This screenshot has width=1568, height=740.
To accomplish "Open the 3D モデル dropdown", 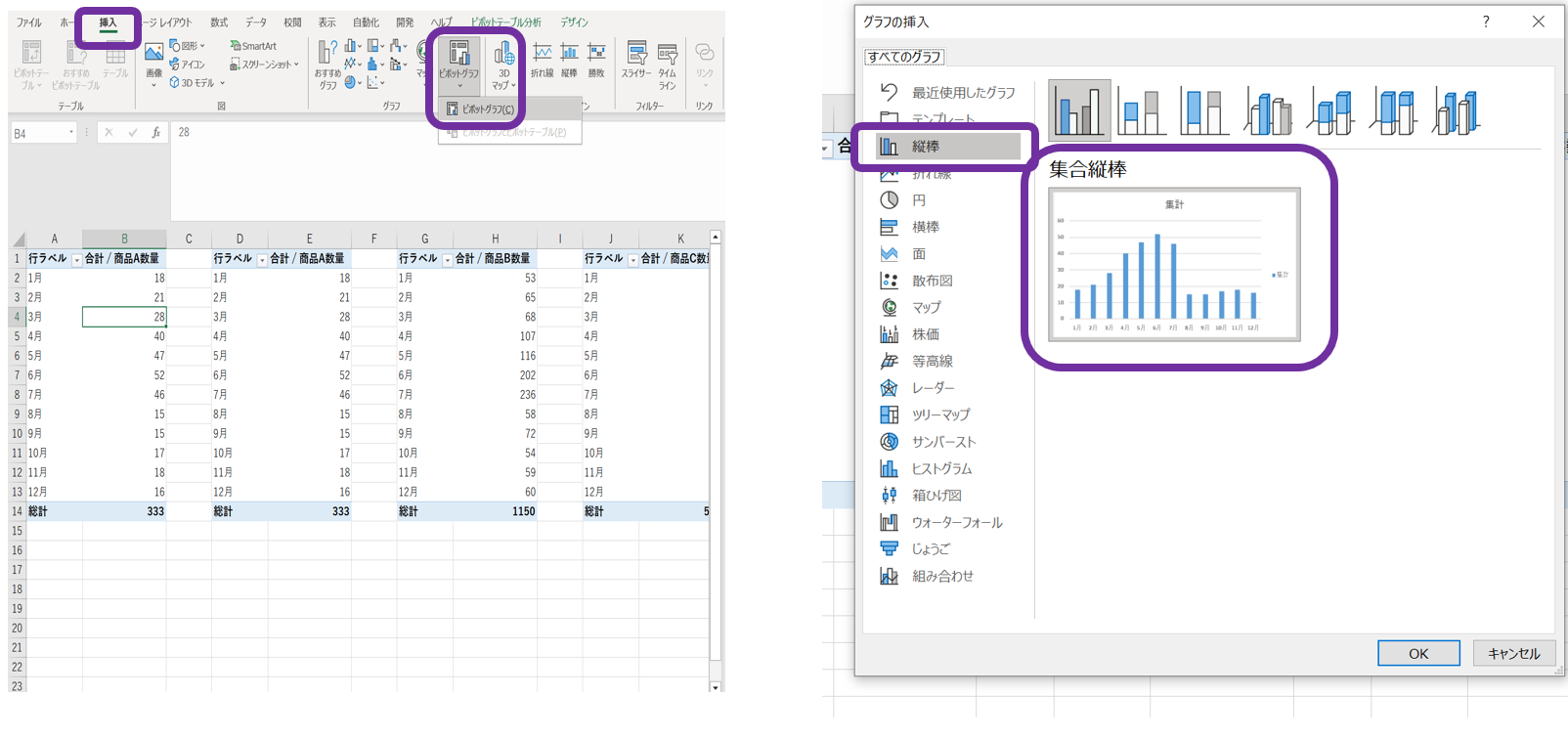I will (197, 83).
